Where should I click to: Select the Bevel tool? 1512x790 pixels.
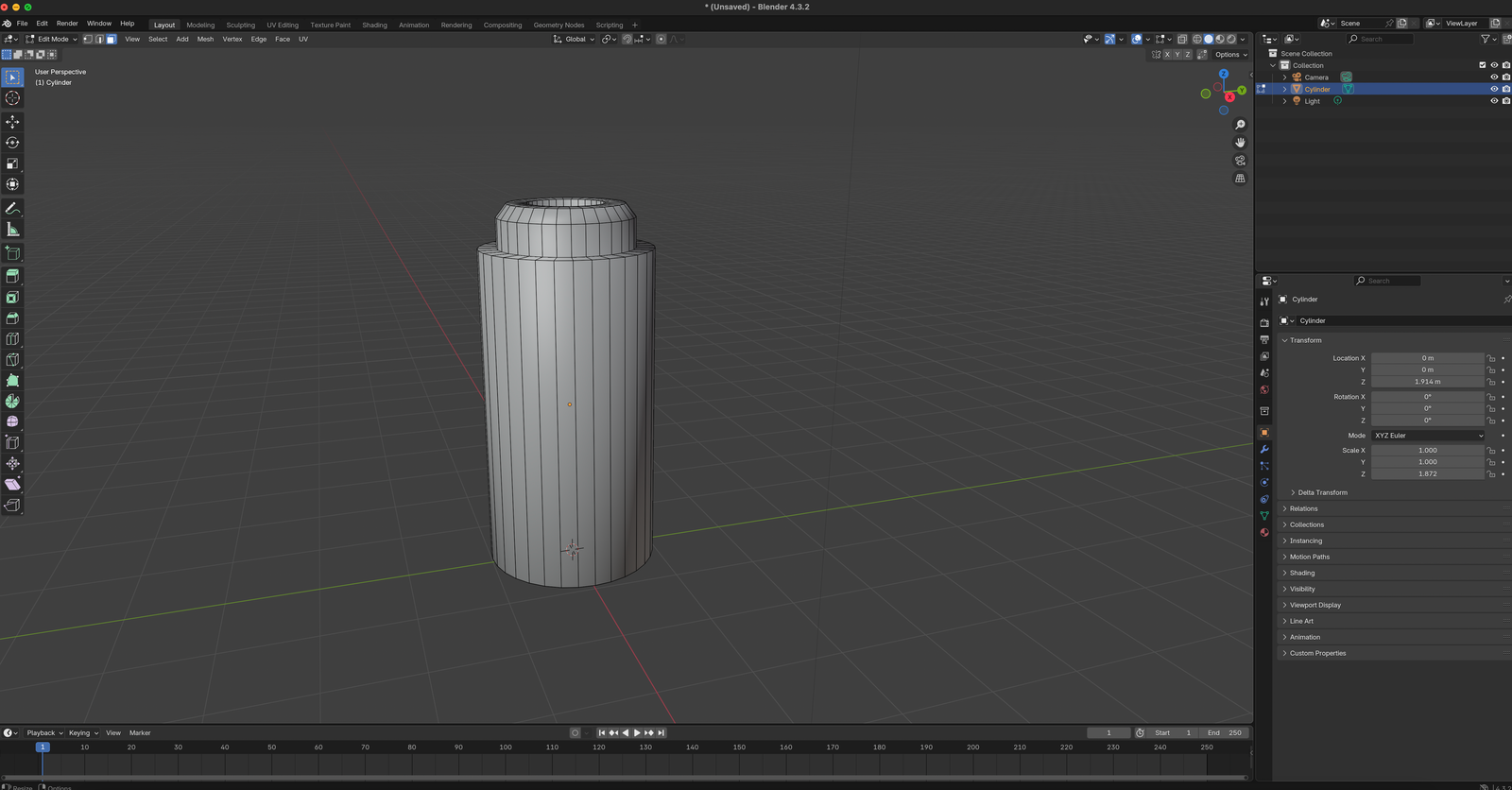(12, 318)
